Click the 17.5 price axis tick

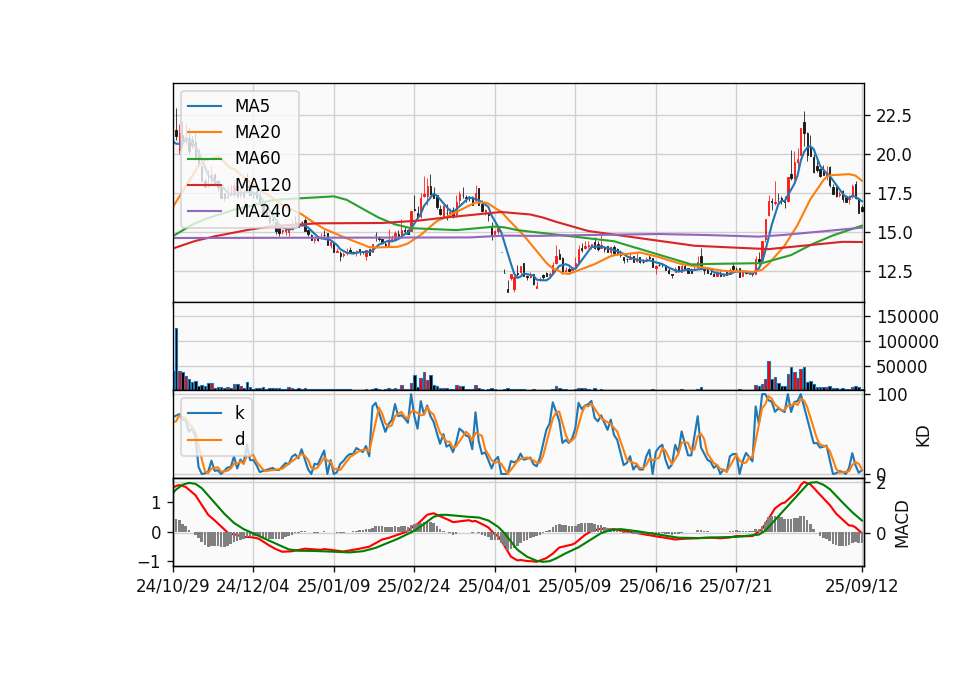(x=894, y=194)
